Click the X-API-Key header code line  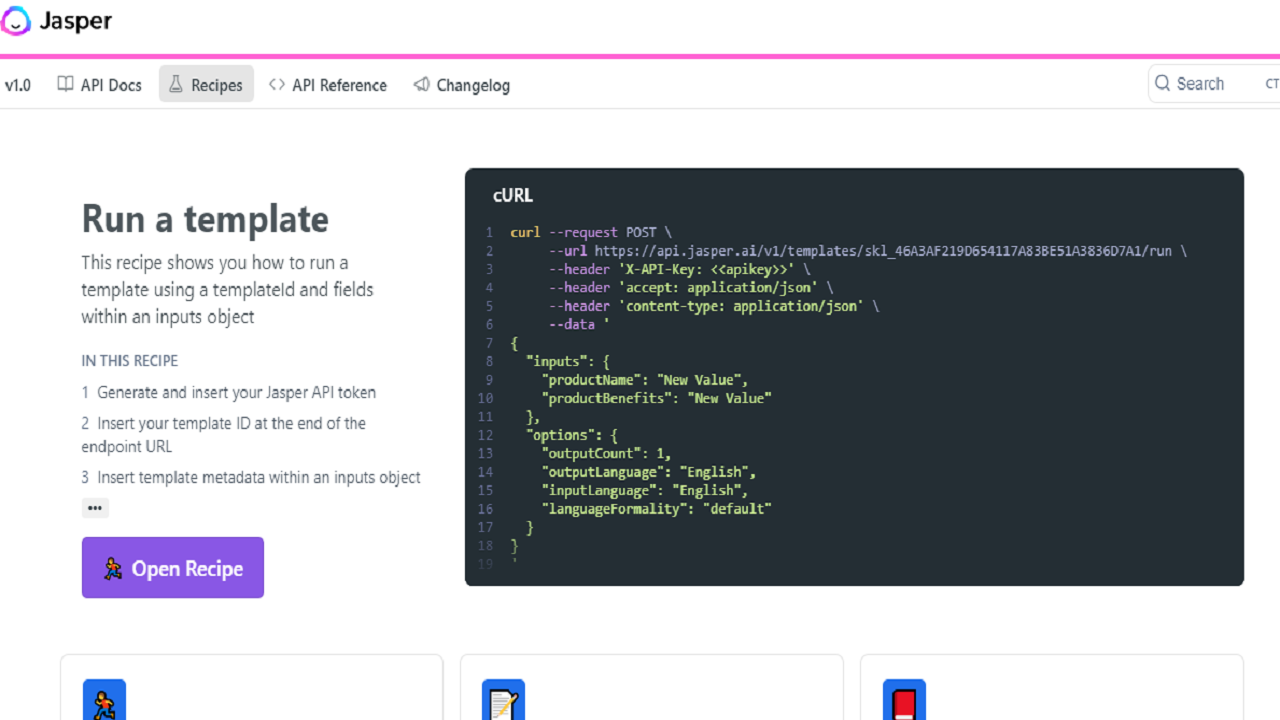click(x=680, y=269)
